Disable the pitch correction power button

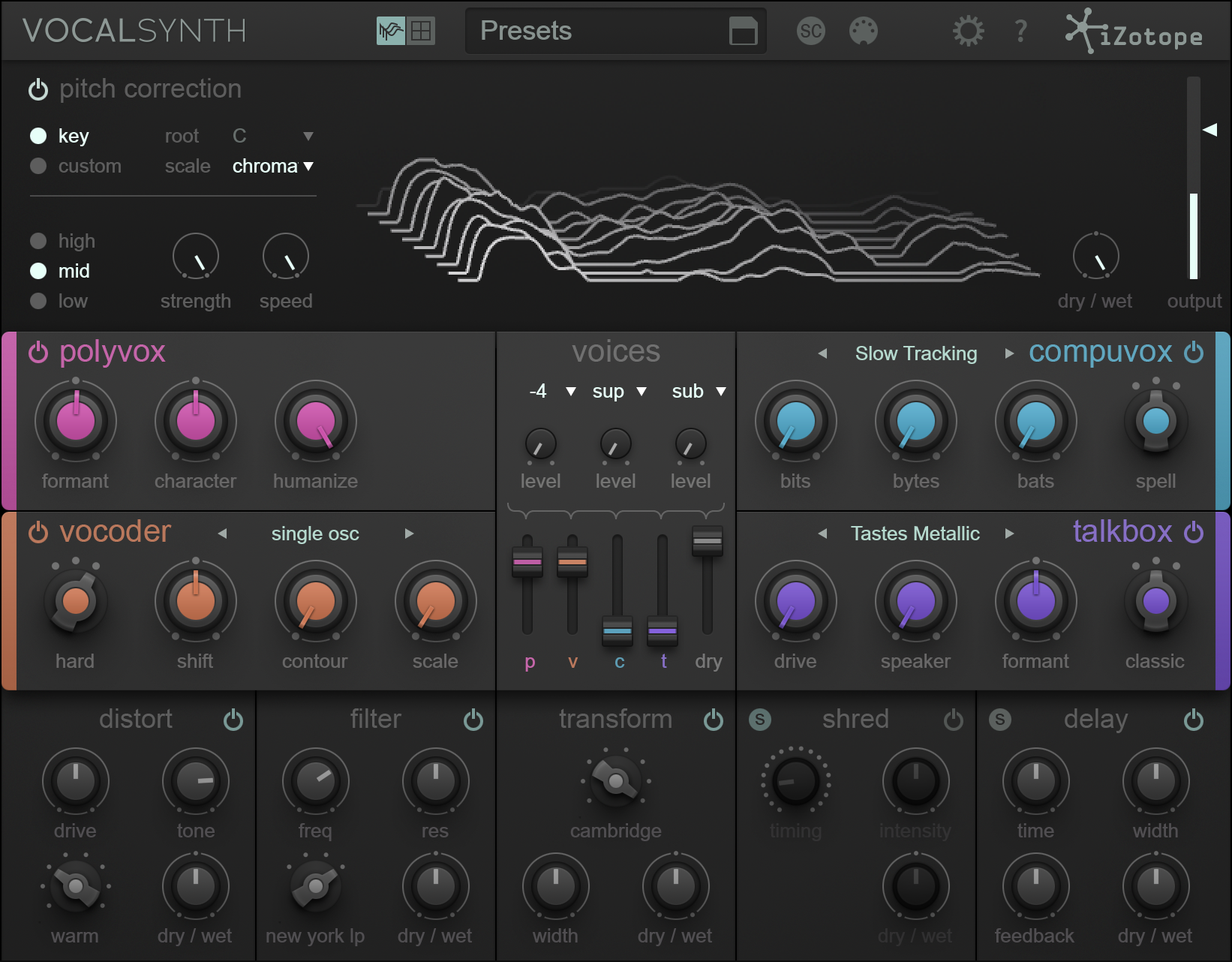pyautogui.click(x=38, y=89)
